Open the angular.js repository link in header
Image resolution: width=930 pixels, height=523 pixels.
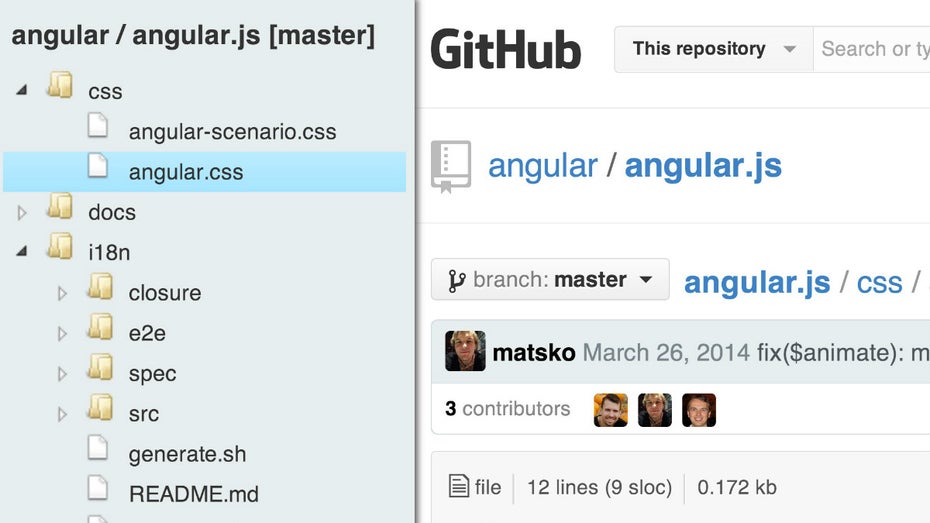(x=703, y=165)
